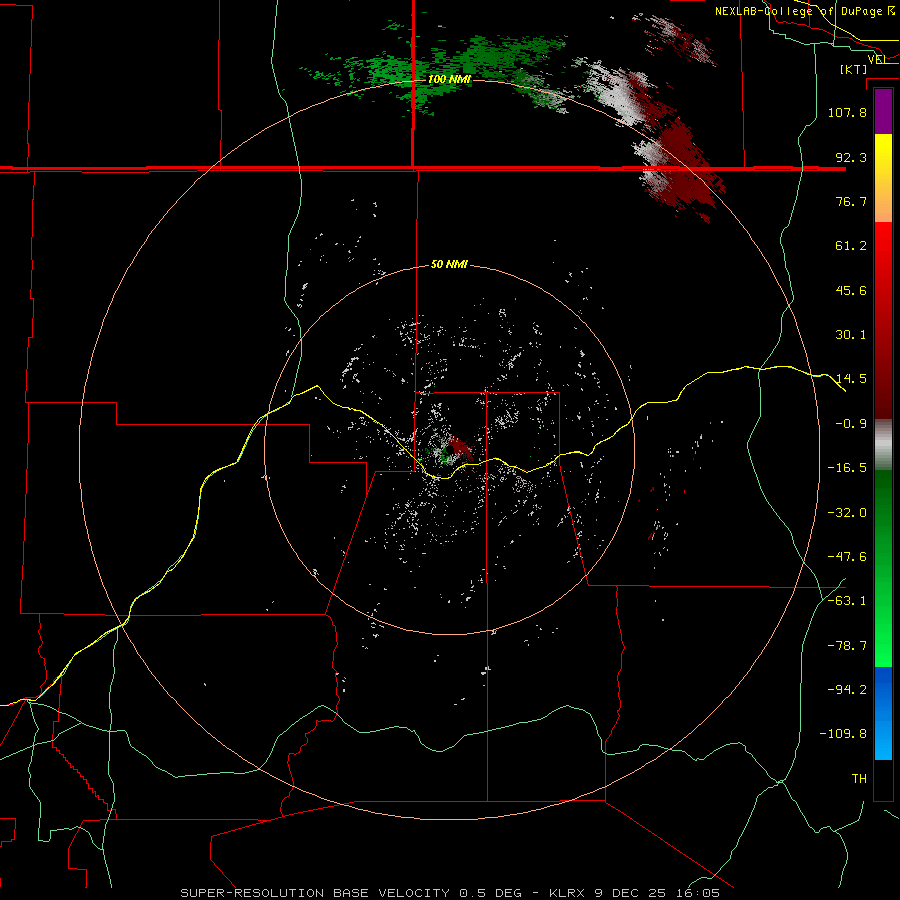
Task: Click the red-green velocity couplet at radar center
Action: point(449,449)
